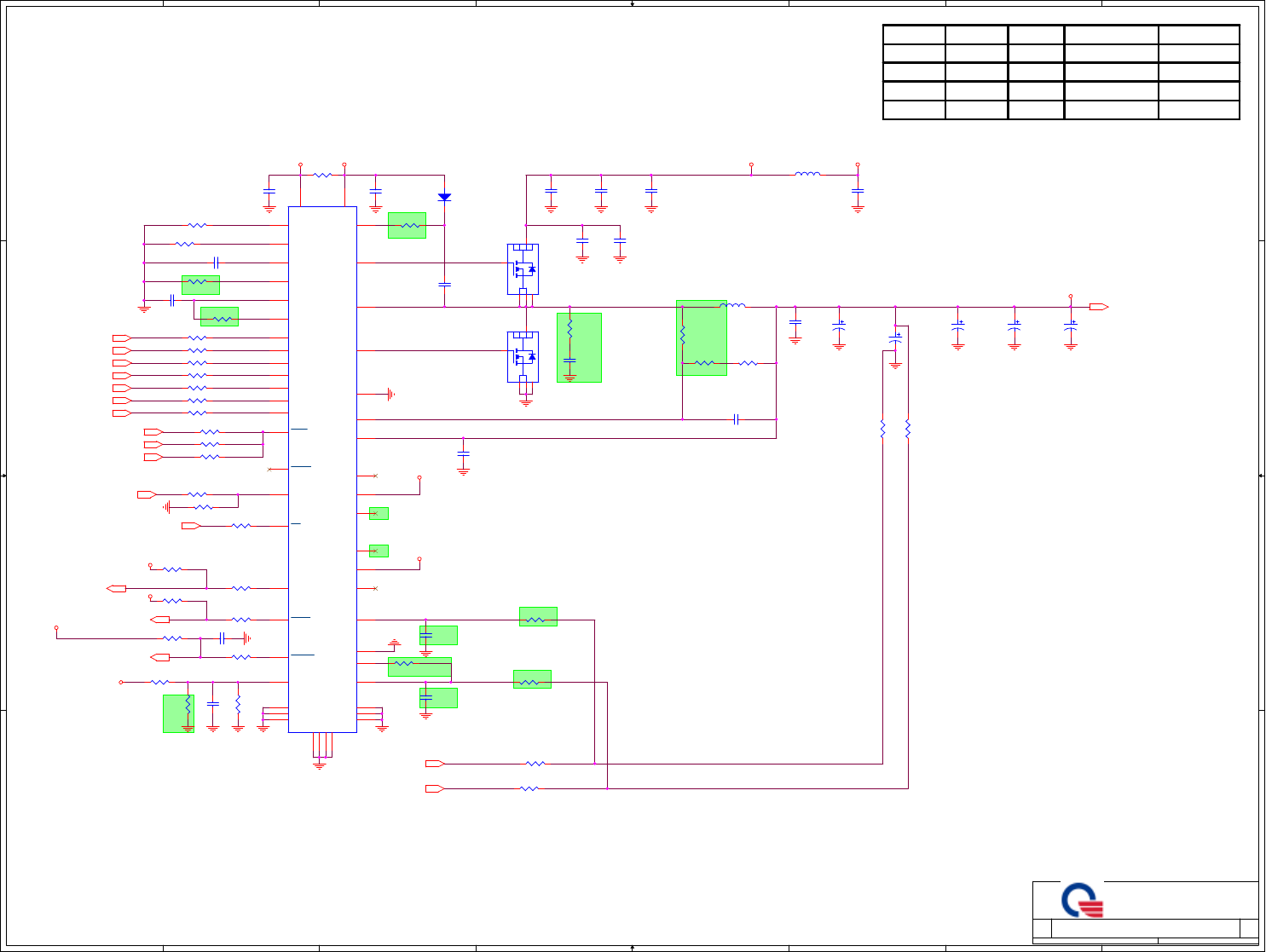Click the lowest input port arrow at bottom
Viewport: 1266px width, 952px height.
coord(435,789)
